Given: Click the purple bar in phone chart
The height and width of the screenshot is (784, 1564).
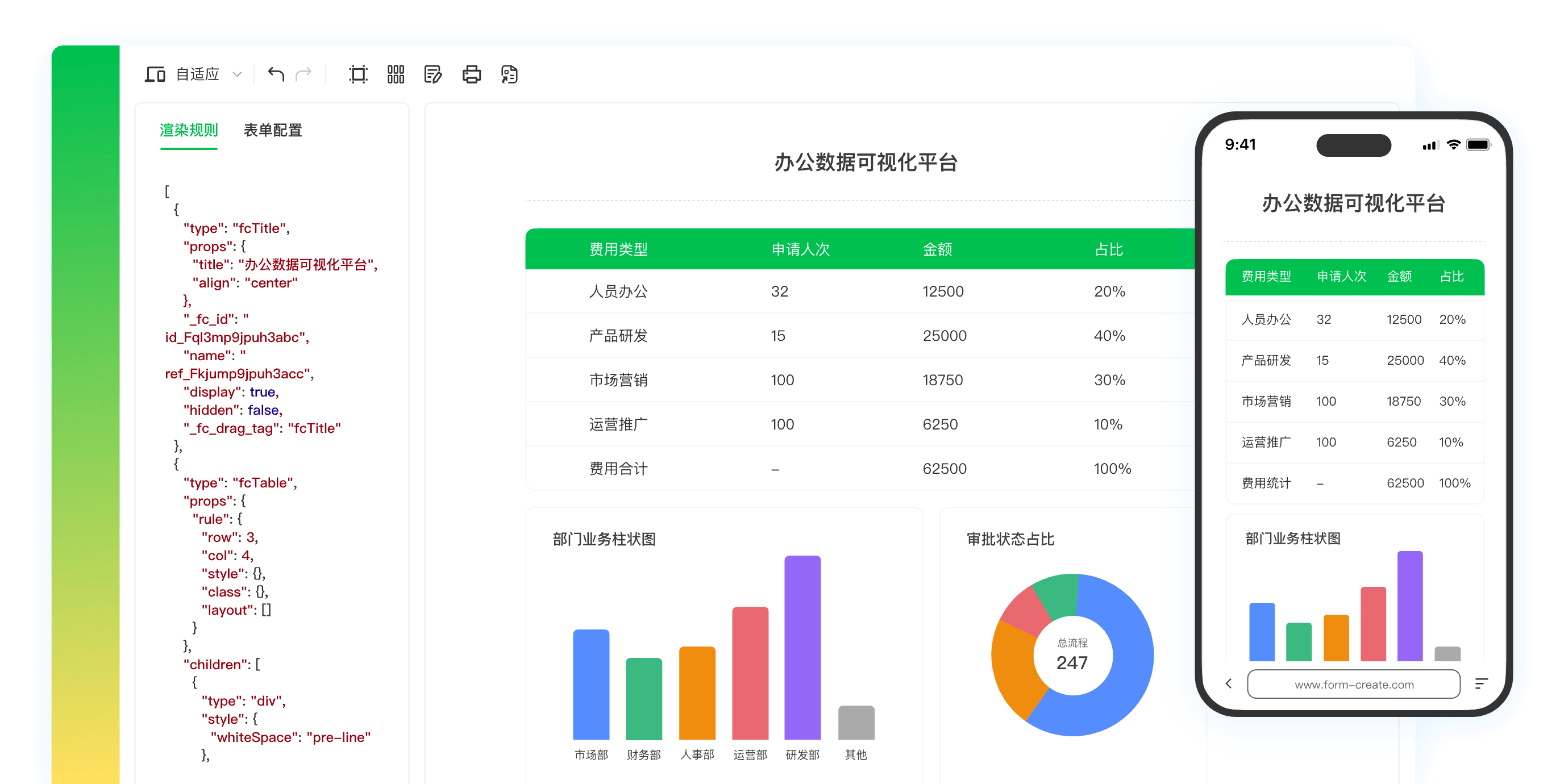Looking at the screenshot, I should [1410, 606].
